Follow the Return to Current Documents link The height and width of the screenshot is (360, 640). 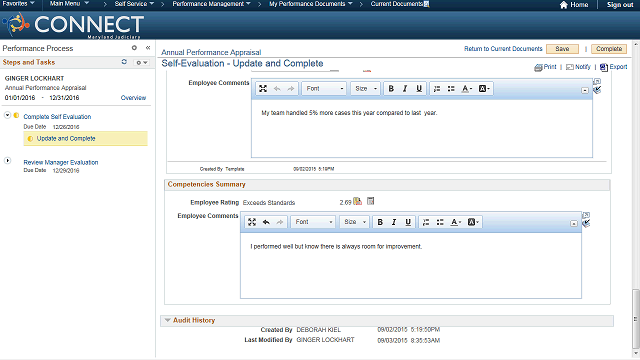coord(503,49)
